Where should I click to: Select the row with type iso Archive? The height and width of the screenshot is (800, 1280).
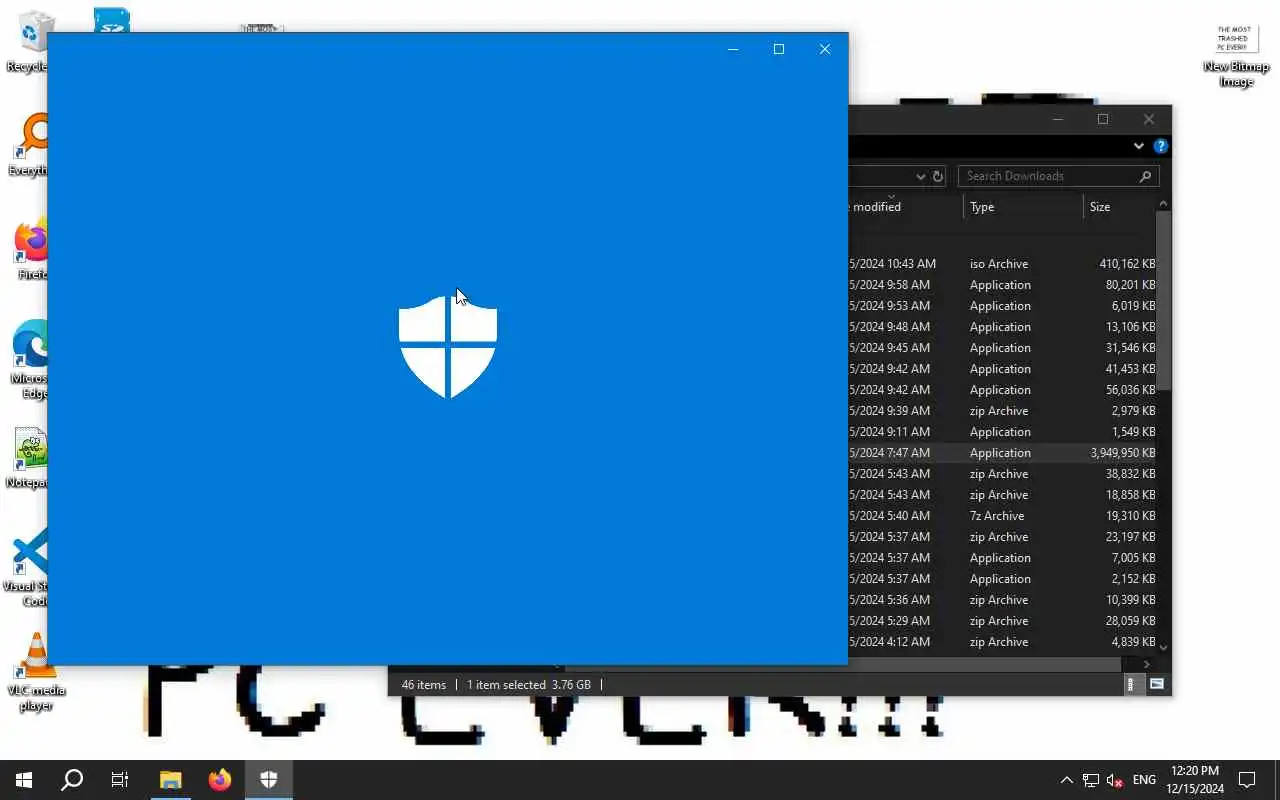[1002, 264]
